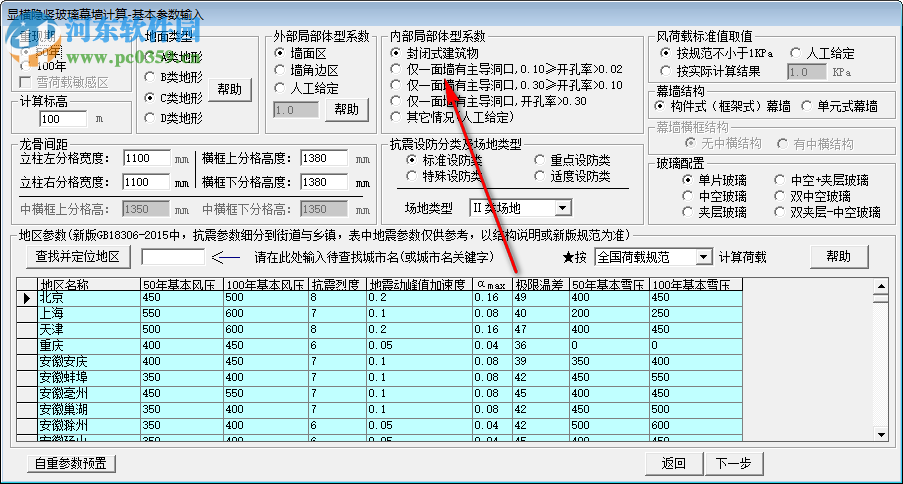Image resolution: width=903 pixels, height=484 pixels.
Task: Select 构件式(框架式)幕墙 structure
Action: 723,107
